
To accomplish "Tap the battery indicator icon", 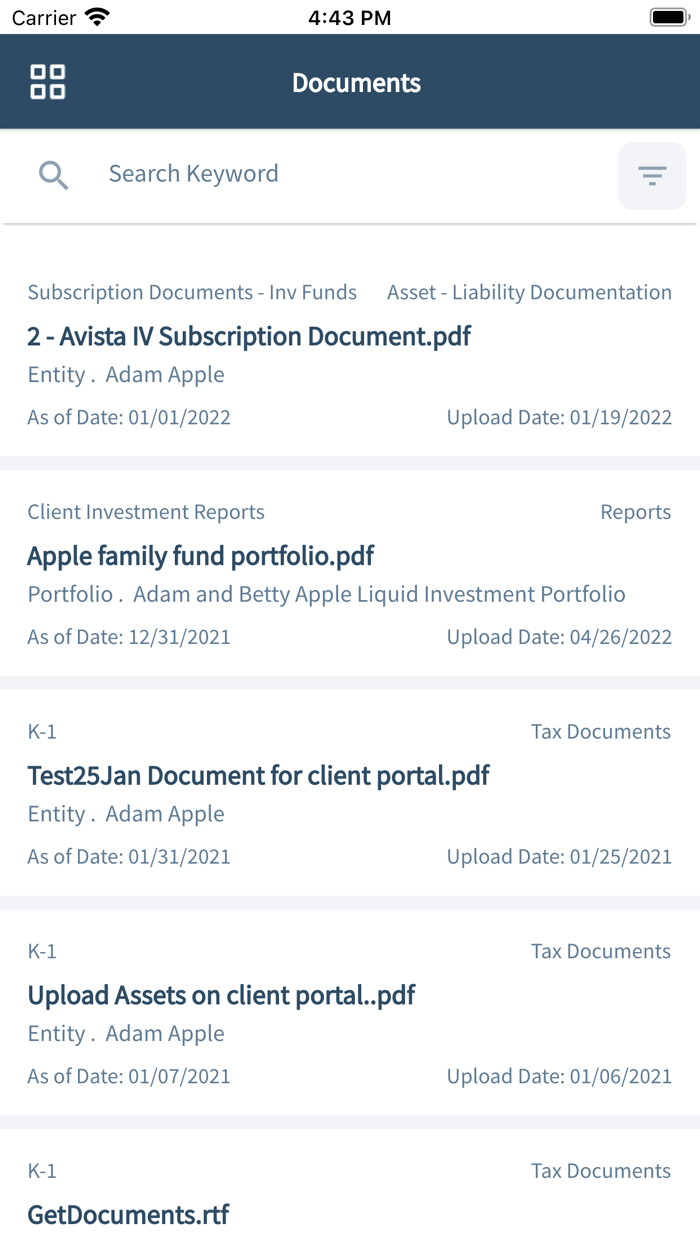I will pos(667,17).
